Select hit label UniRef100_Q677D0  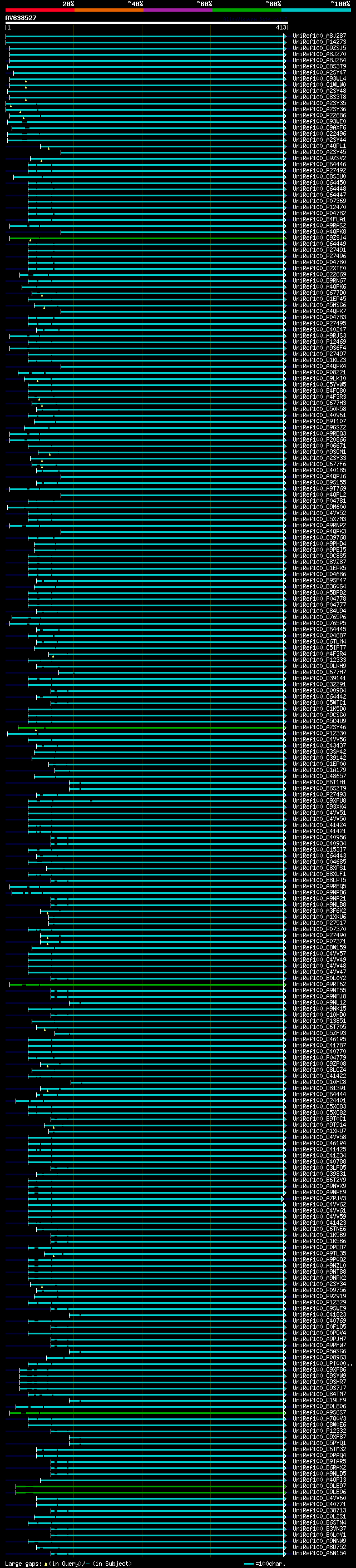pyautogui.click(x=319, y=293)
